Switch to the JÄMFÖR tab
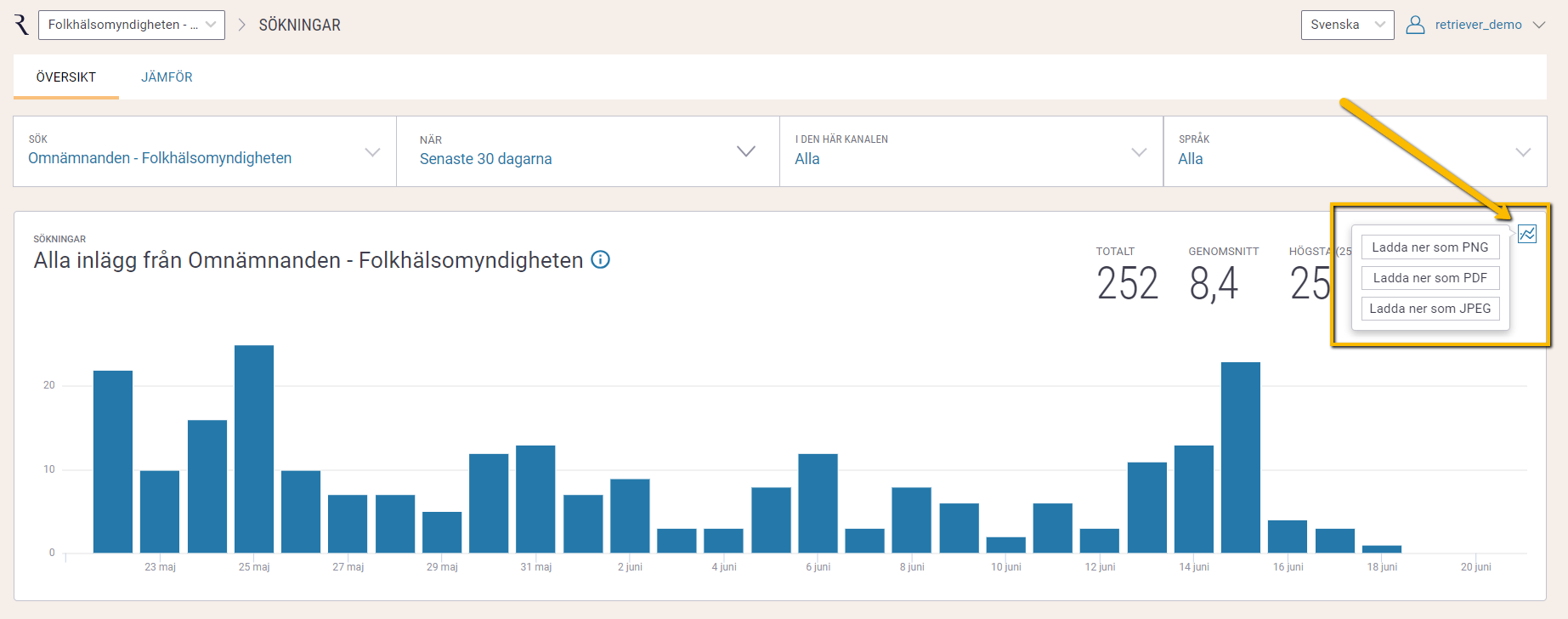Viewport: 1568px width, 619px height. coord(167,77)
